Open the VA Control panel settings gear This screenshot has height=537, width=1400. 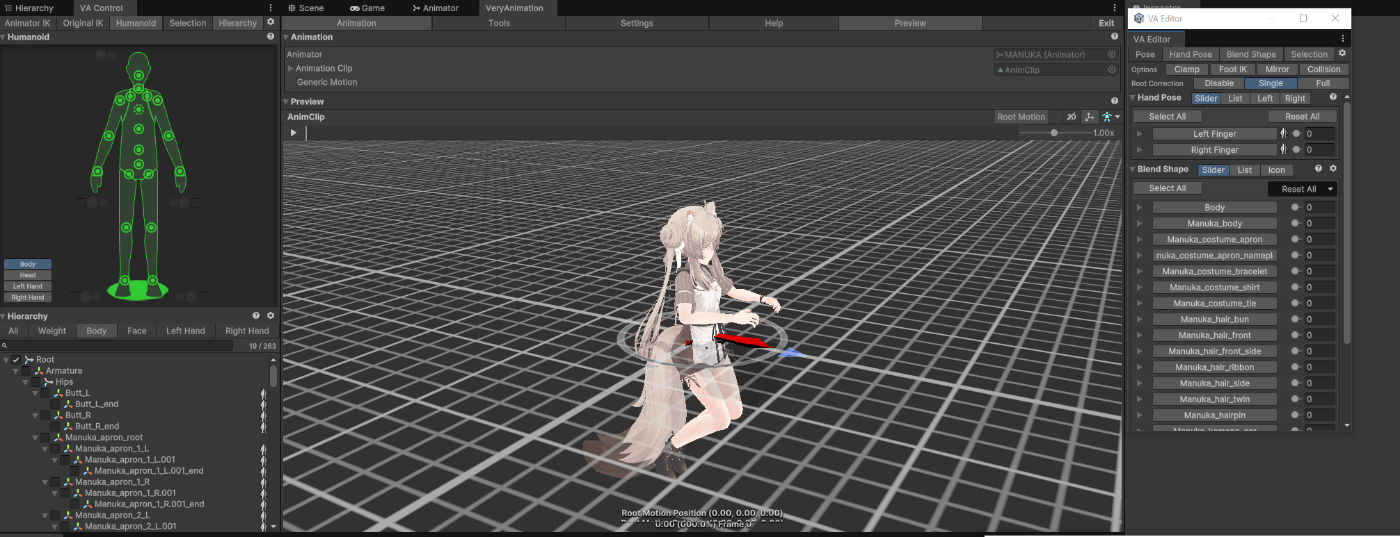point(270,22)
